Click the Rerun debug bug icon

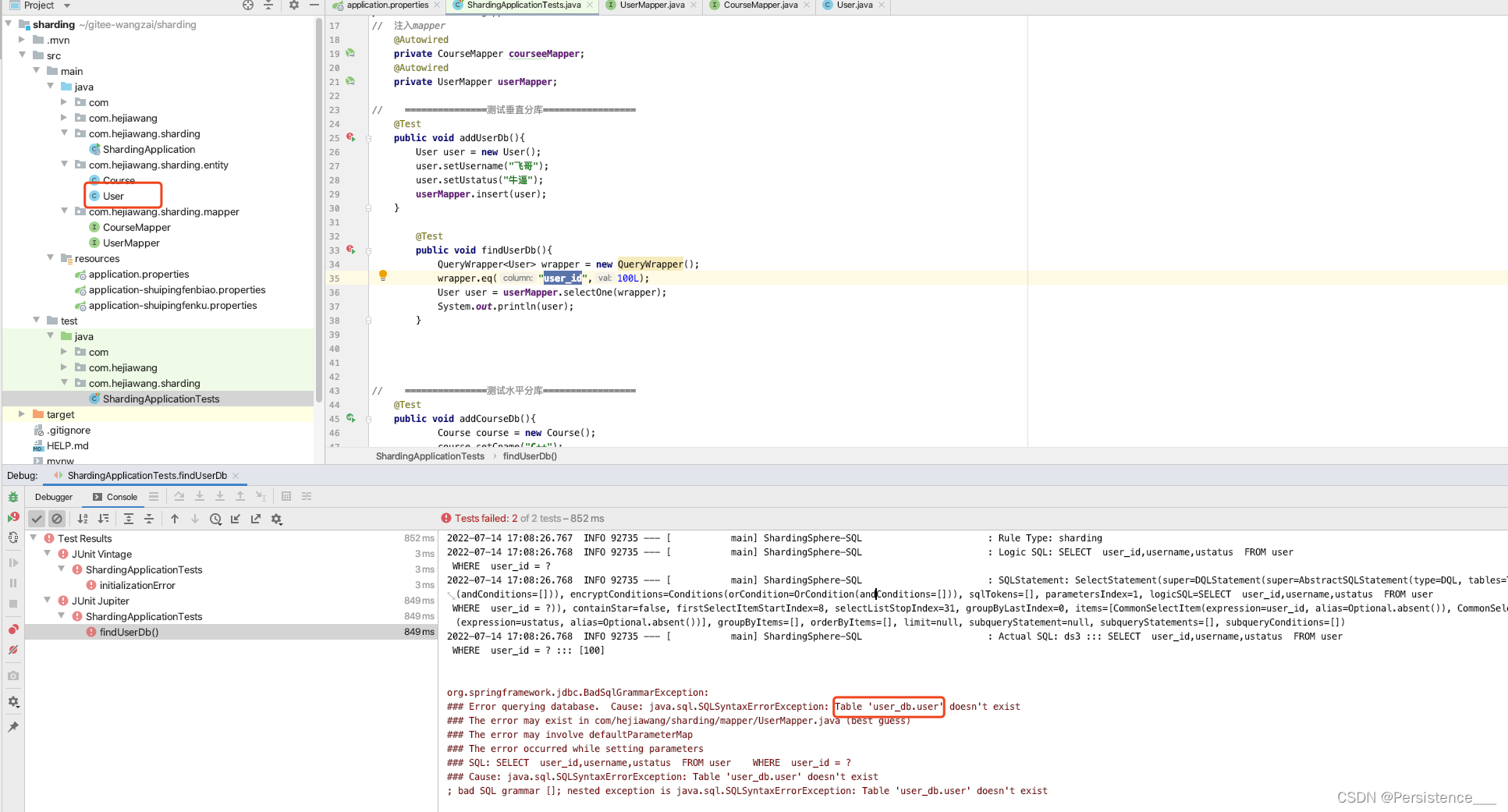tap(13, 497)
